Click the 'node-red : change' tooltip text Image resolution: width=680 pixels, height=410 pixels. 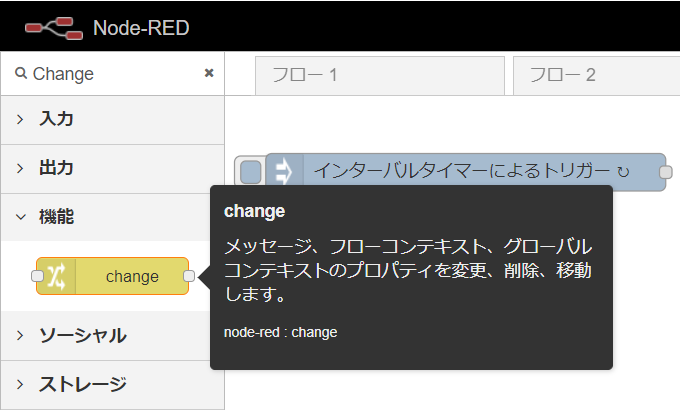click(x=281, y=332)
